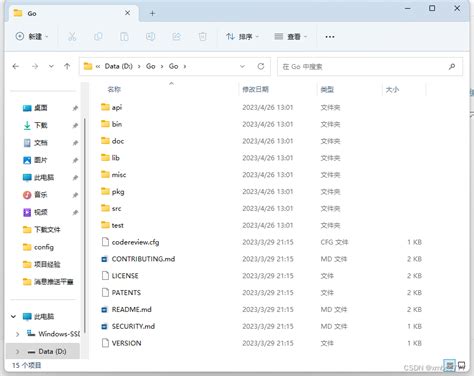Open pinned This PC (此电脑) in quick access
The width and height of the screenshot is (474, 376).
38,177
